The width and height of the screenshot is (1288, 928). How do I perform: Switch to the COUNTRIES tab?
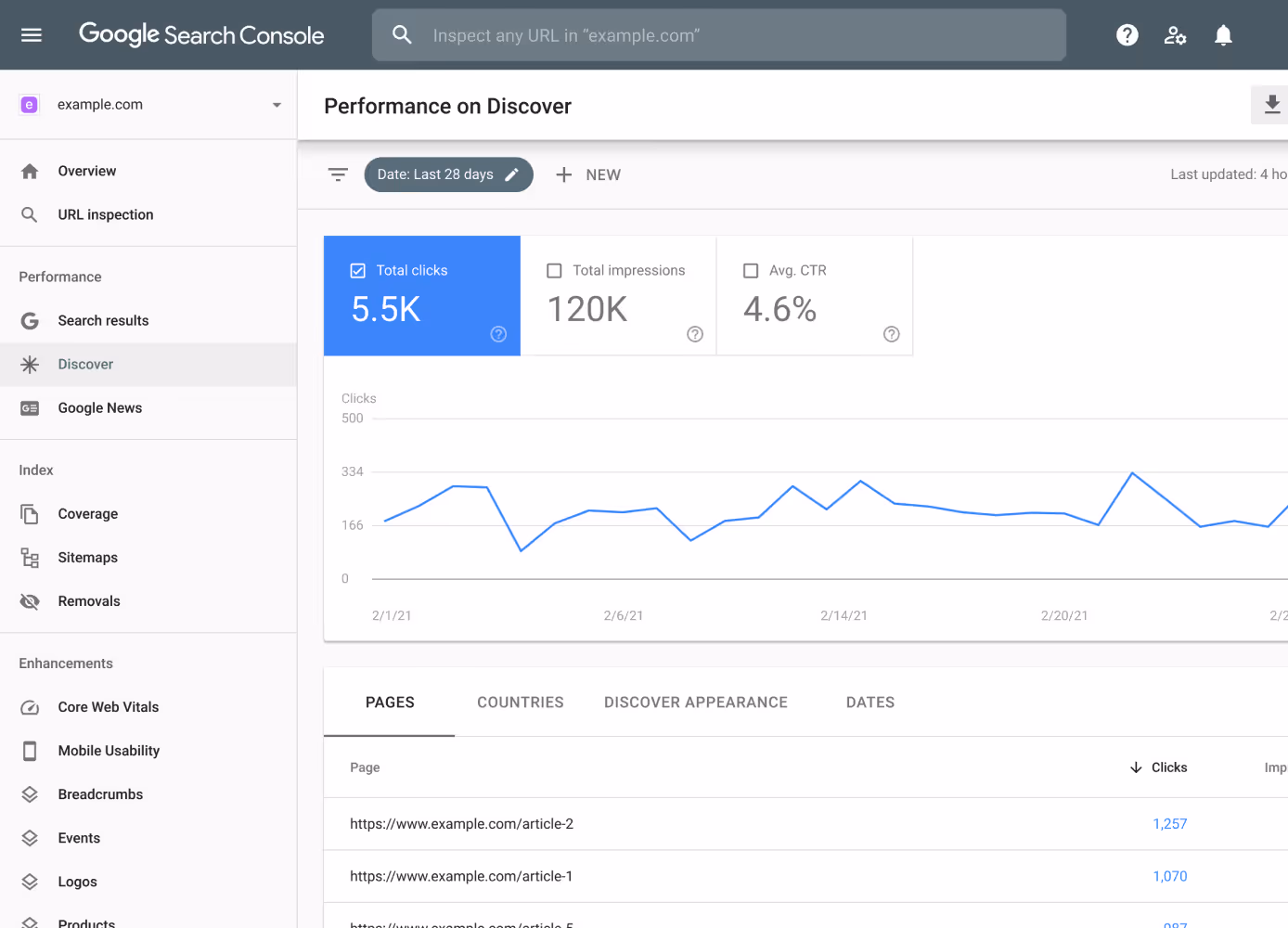(x=521, y=702)
